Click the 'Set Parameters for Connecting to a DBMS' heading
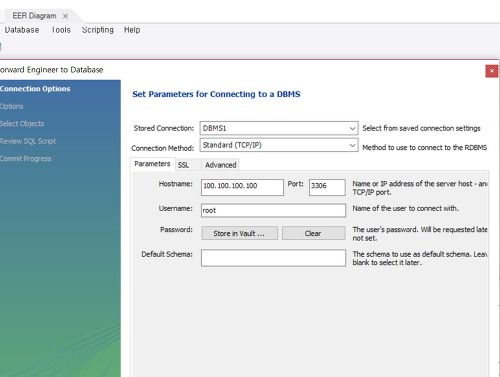 (x=216, y=94)
